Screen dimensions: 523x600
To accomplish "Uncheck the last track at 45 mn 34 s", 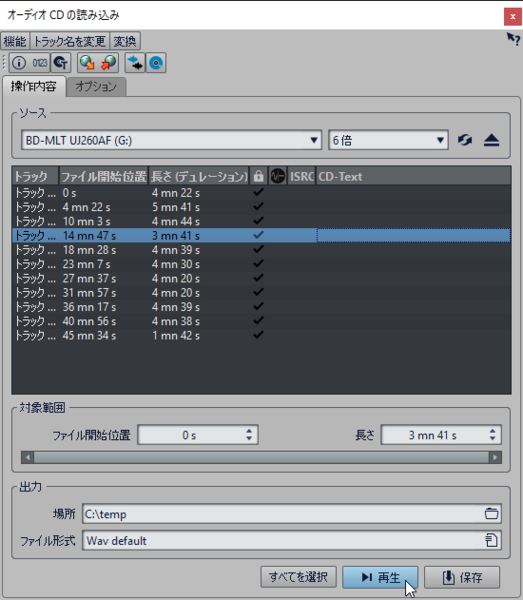I will pyautogui.click(x=258, y=335).
